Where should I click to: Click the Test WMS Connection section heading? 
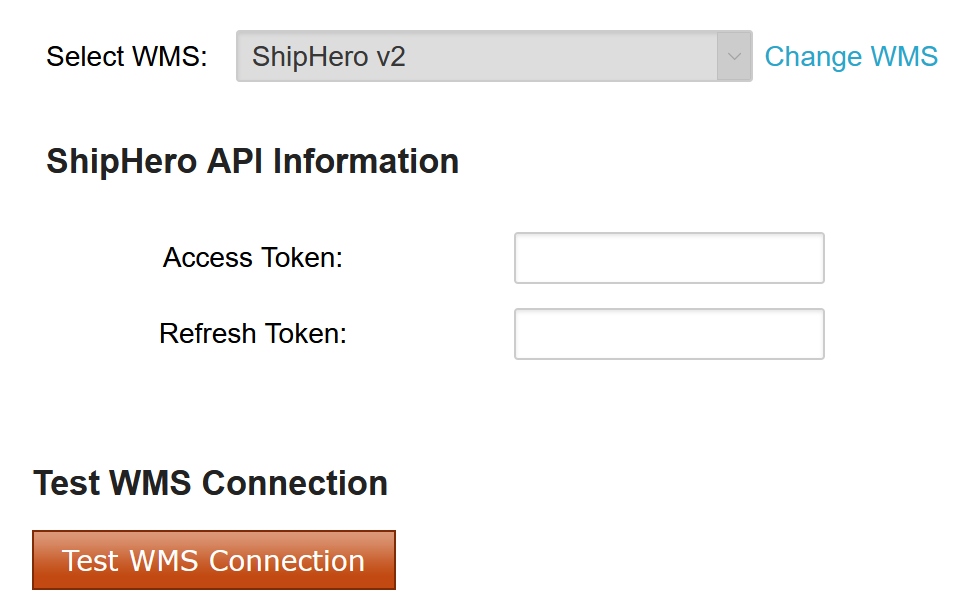[211, 483]
